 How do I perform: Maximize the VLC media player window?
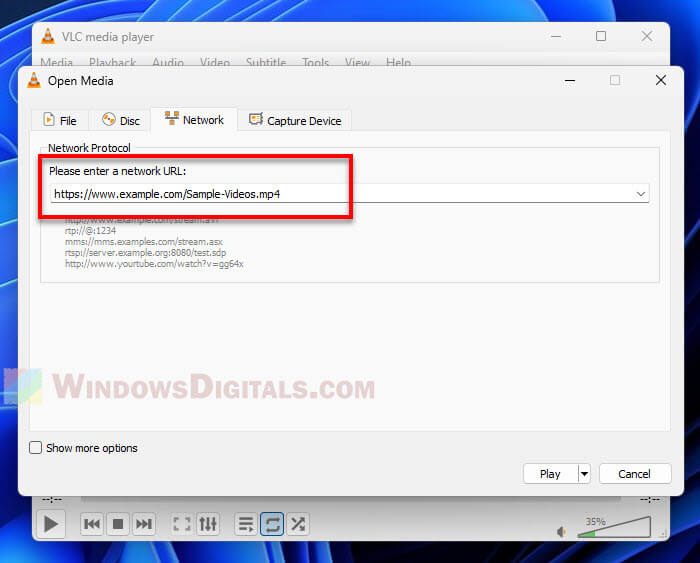(x=601, y=36)
